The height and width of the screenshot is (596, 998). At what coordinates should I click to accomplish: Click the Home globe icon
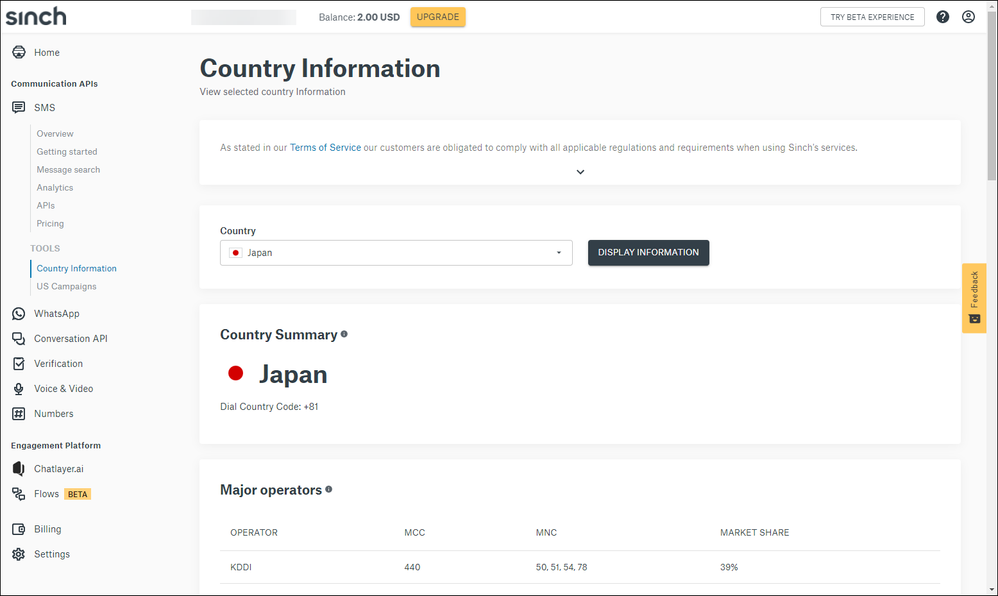pos(19,52)
